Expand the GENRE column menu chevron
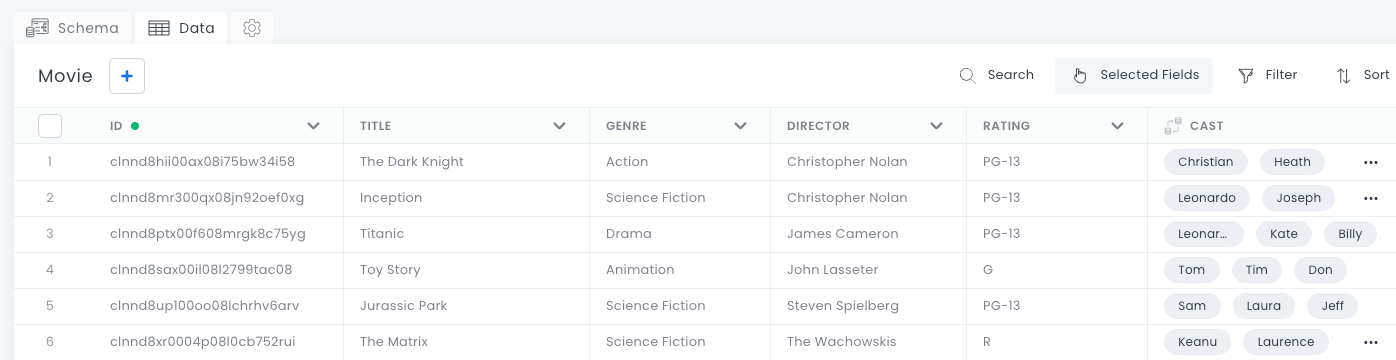 (x=741, y=126)
